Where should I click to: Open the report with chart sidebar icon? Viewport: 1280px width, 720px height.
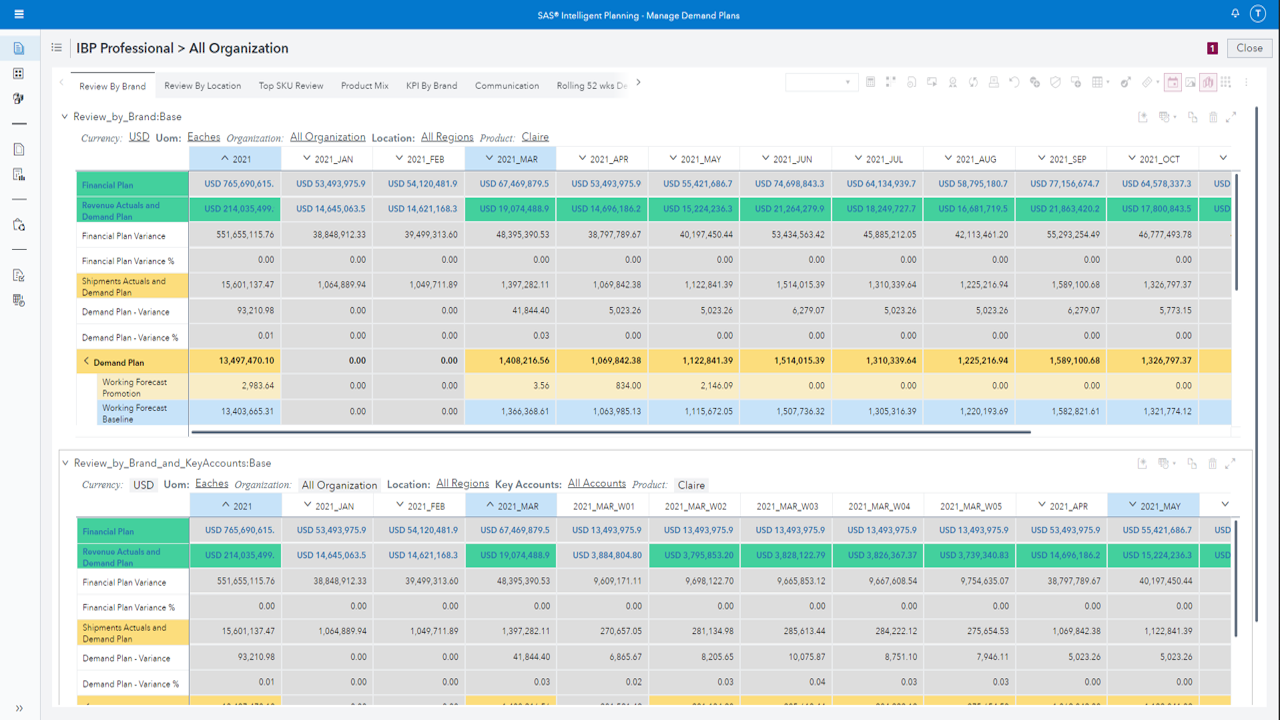(x=19, y=174)
